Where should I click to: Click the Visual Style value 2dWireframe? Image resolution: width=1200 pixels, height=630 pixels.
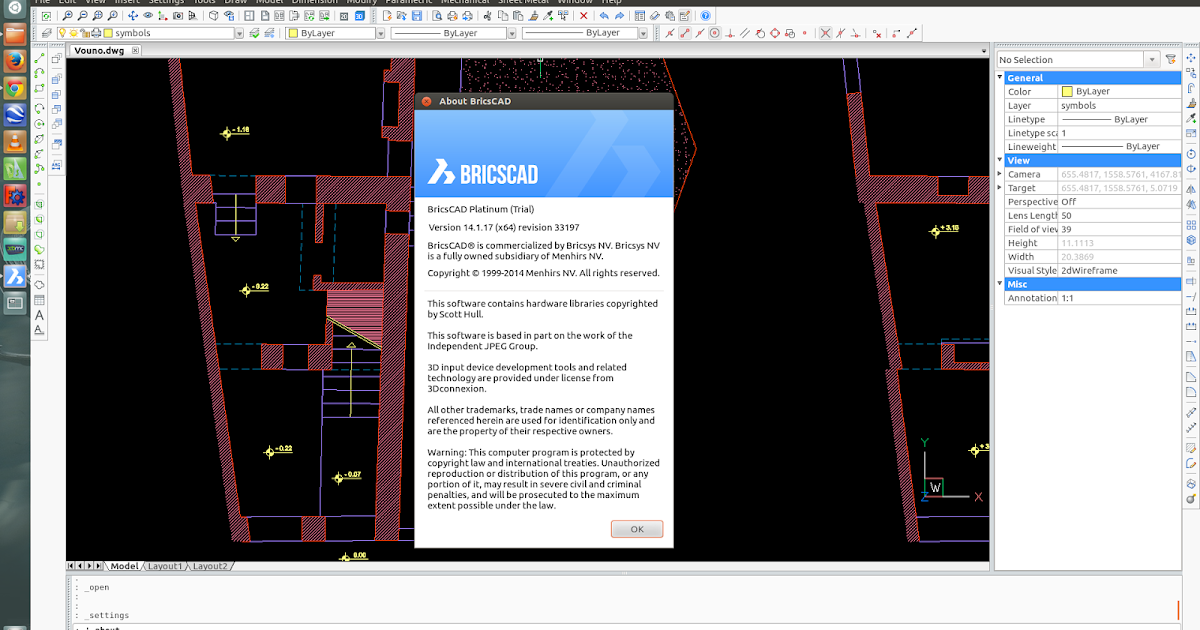[x=1089, y=270]
